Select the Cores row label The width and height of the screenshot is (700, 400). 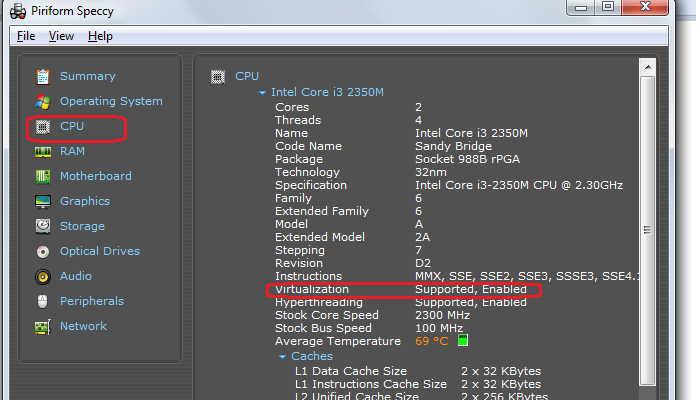click(292, 107)
